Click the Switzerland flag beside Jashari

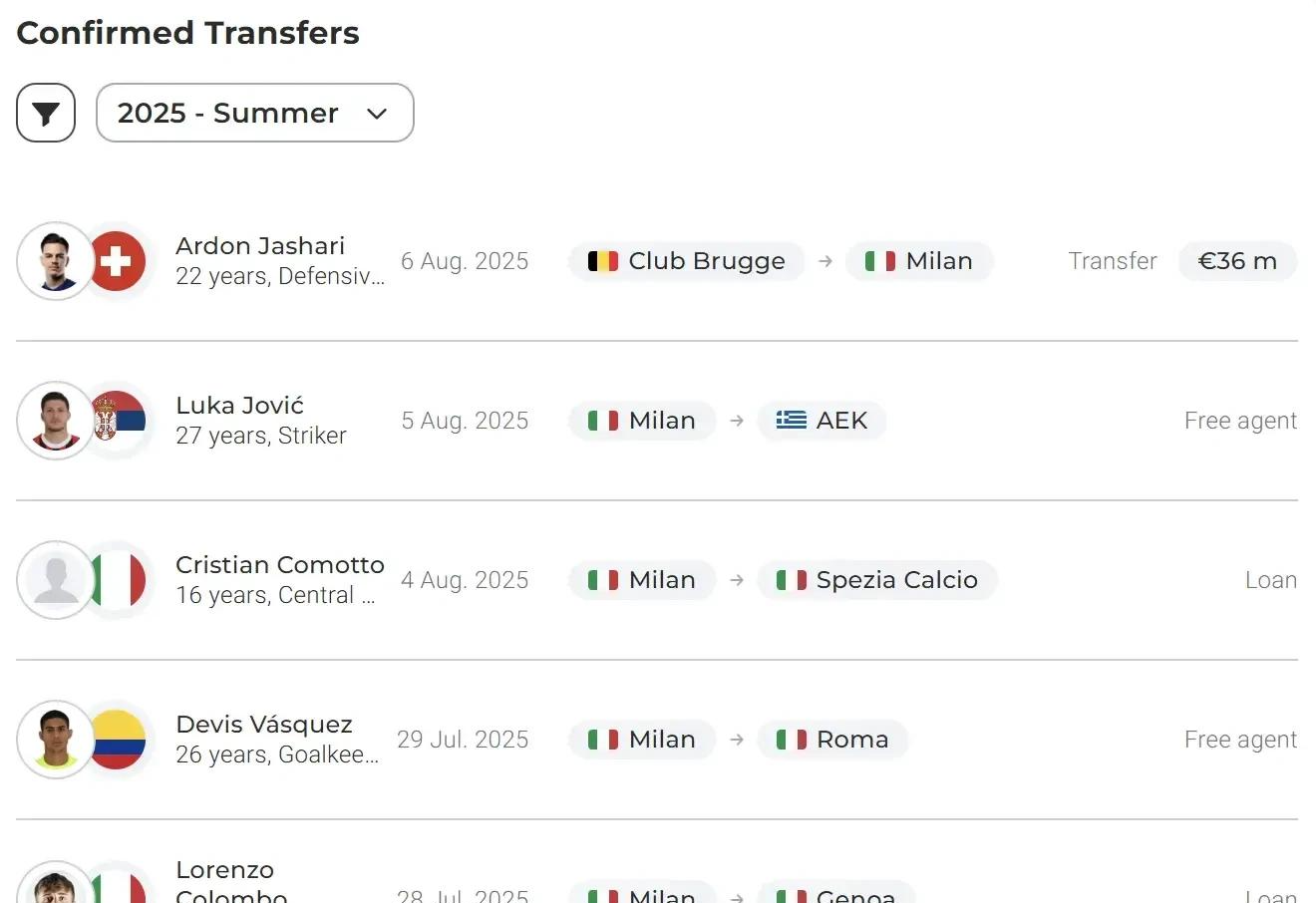[x=118, y=261]
